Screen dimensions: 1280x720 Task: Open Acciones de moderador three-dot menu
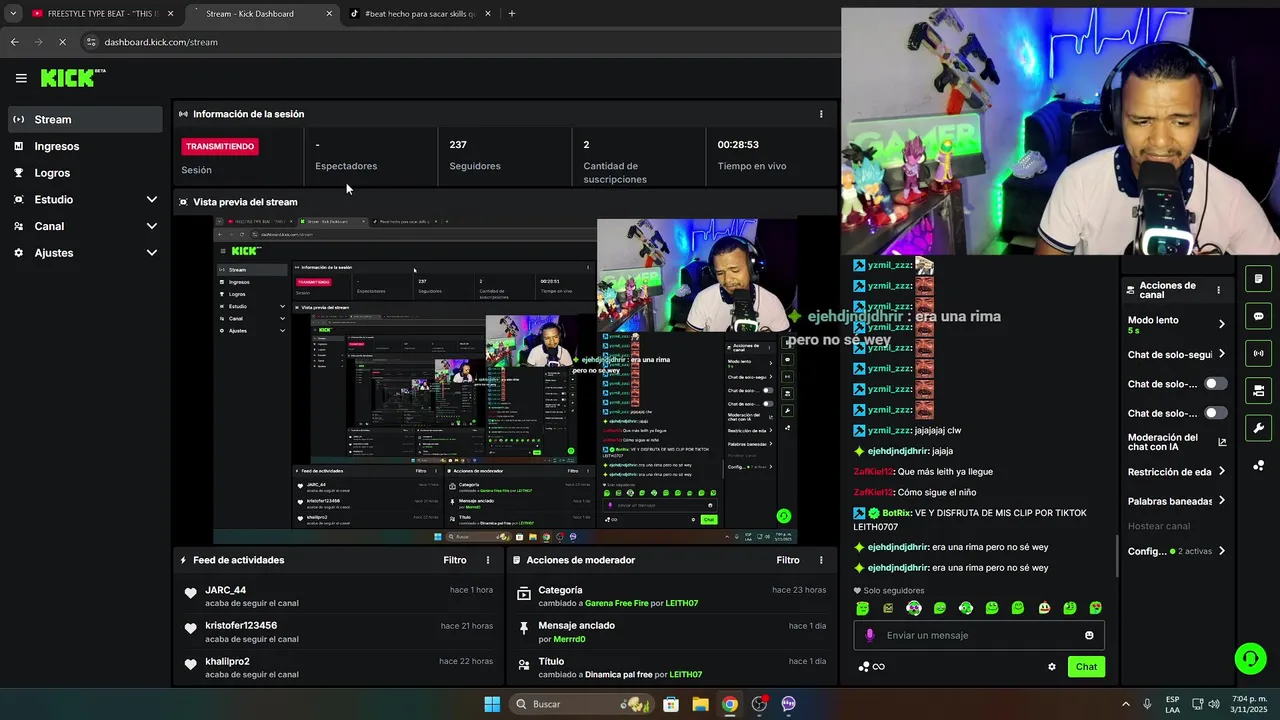(822, 560)
